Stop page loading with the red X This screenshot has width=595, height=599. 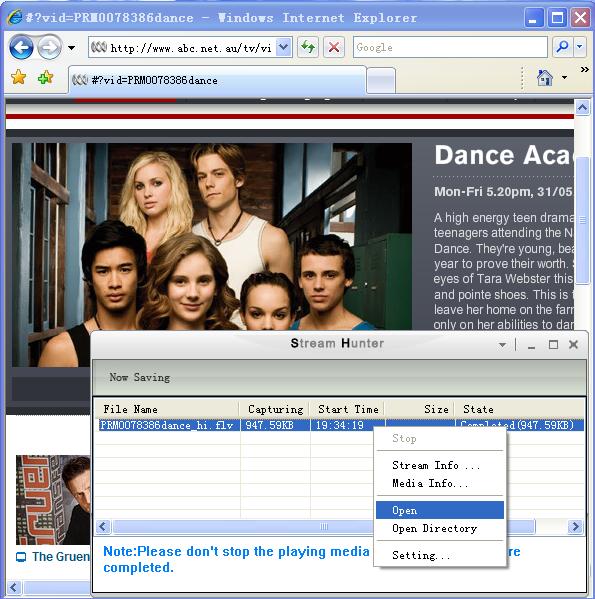(334, 47)
